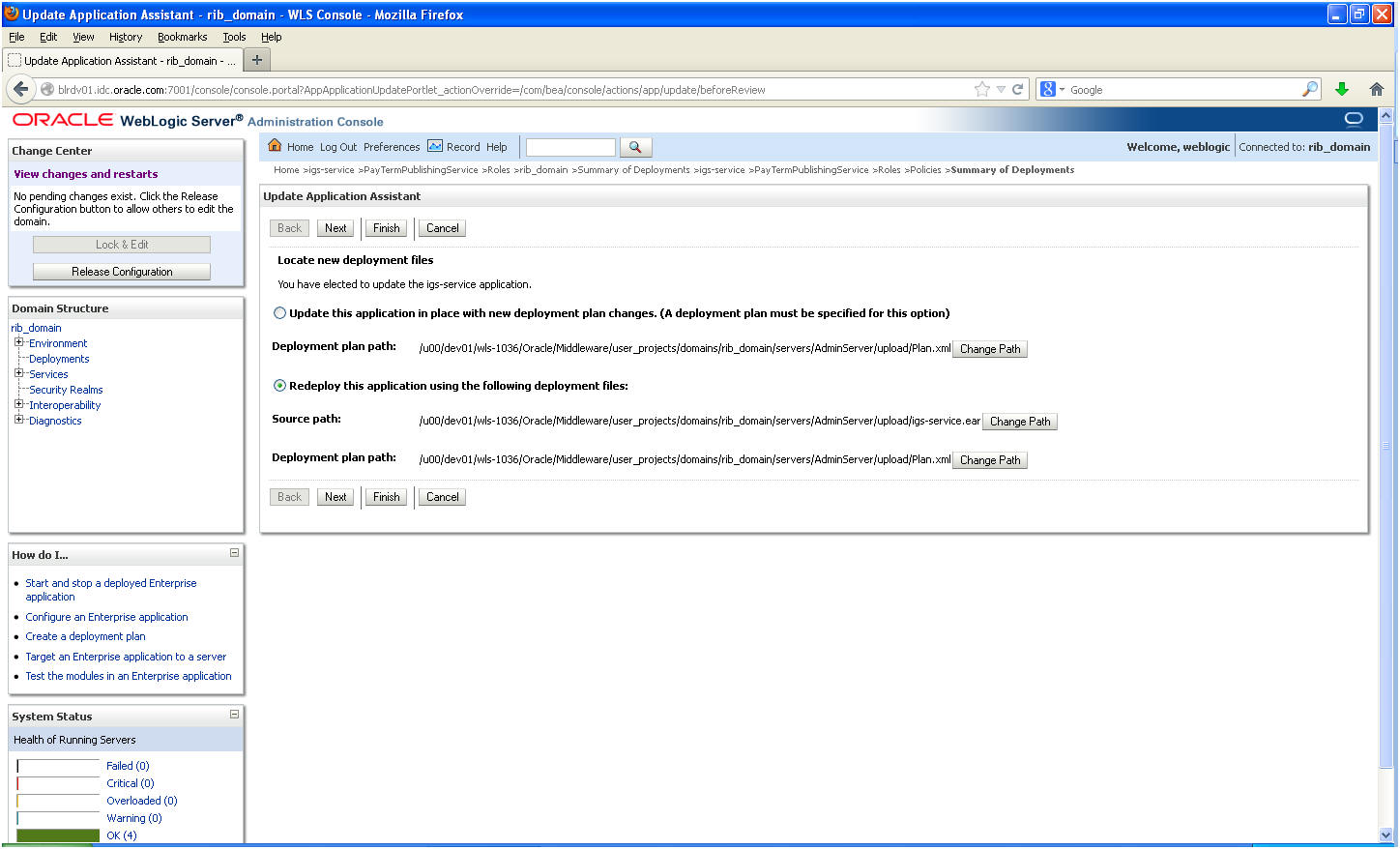Screen dimensions: 1400x849
Task: Open the Tools menu
Action: 234,37
